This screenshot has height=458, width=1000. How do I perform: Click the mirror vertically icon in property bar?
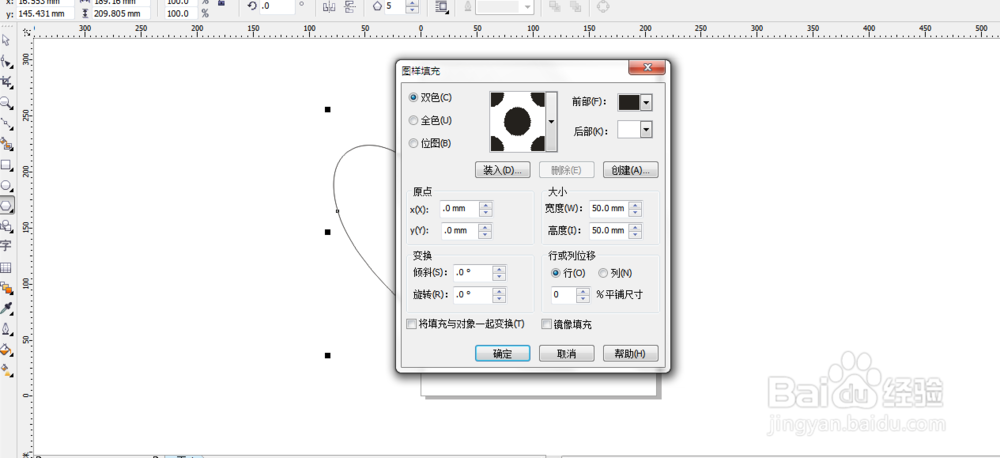pyautogui.click(x=350, y=6)
